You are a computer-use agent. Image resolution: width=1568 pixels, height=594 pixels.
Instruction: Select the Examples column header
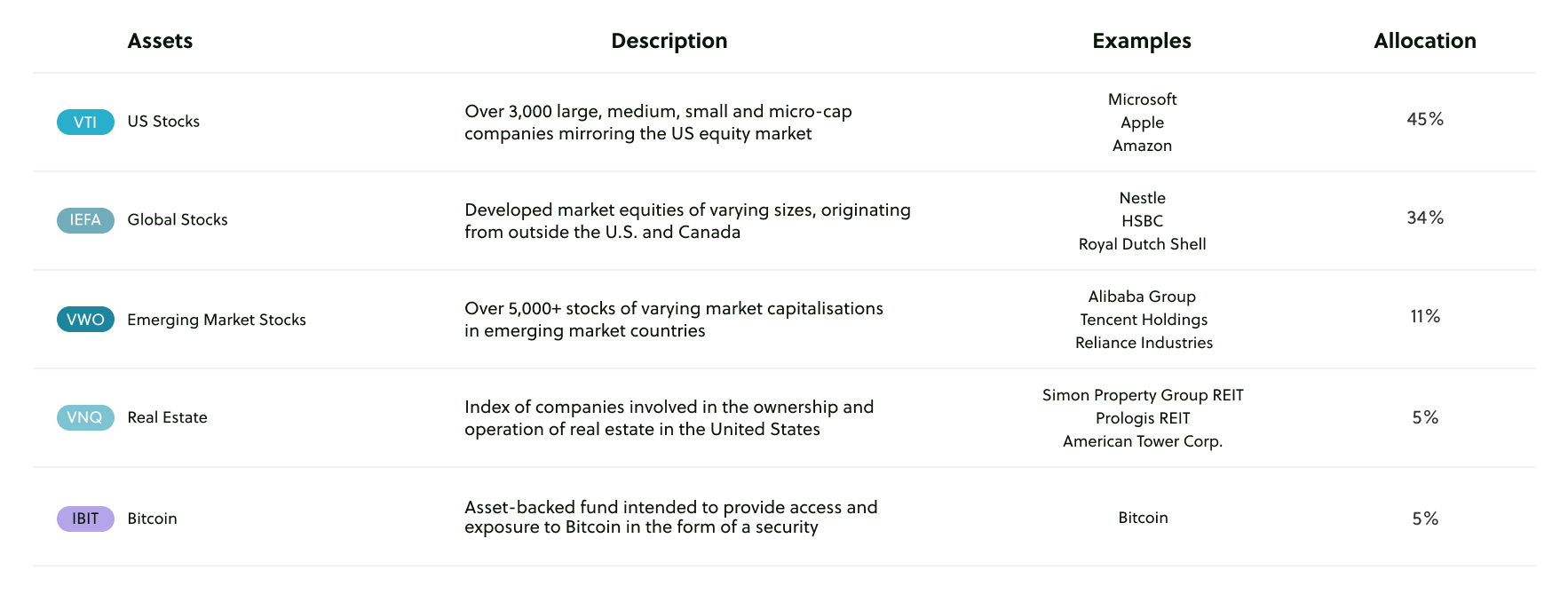[1141, 41]
